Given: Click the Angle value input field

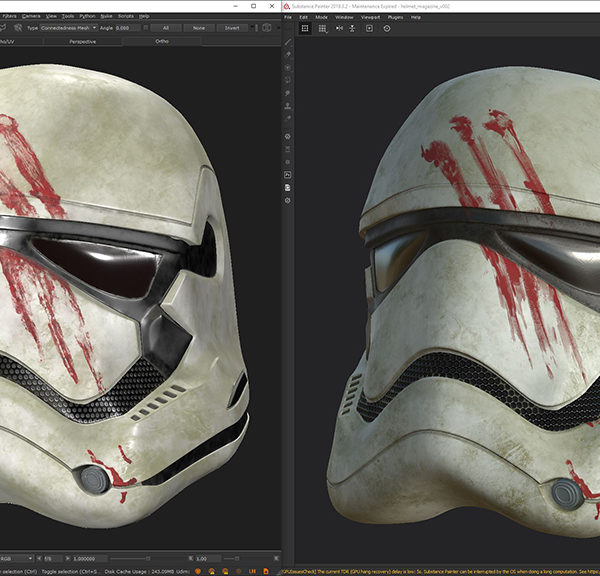Looking at the screenshot, I should (127, 28).
